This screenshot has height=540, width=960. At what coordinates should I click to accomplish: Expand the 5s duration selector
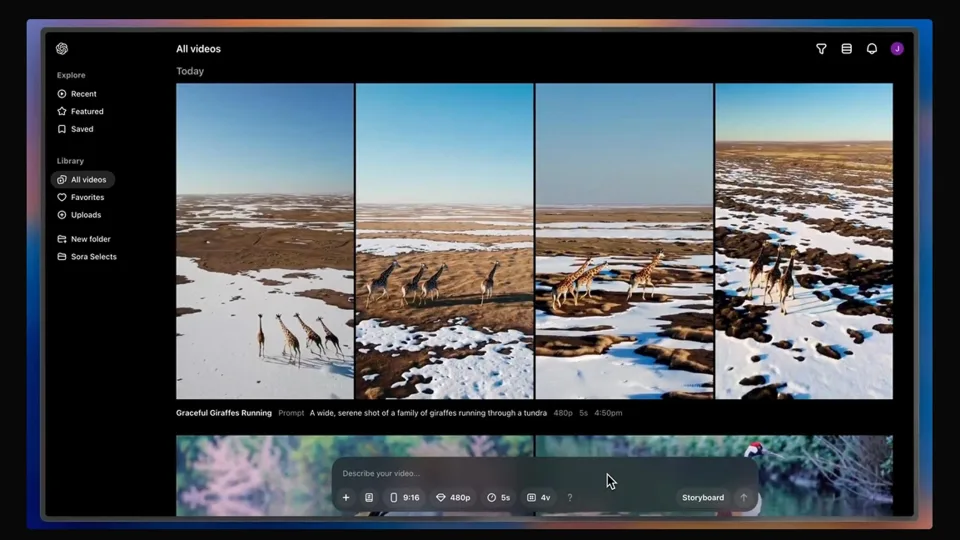pos(498,498)
